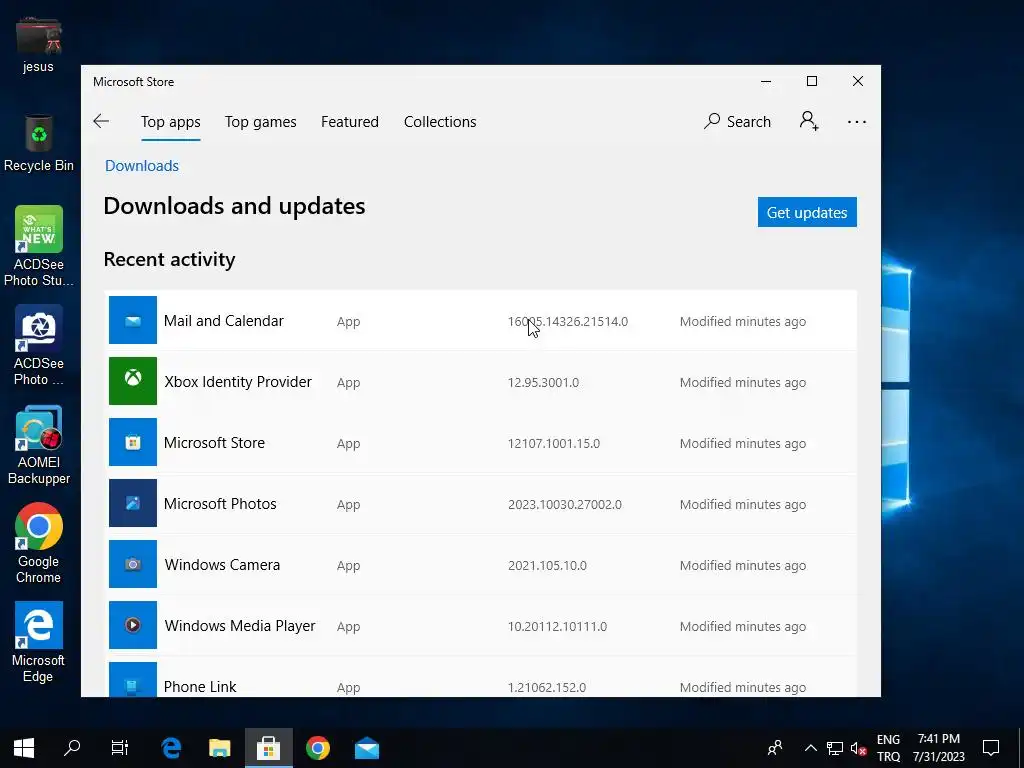
Task: Launch Chrome from the taskbar
Action: [317, 748]
